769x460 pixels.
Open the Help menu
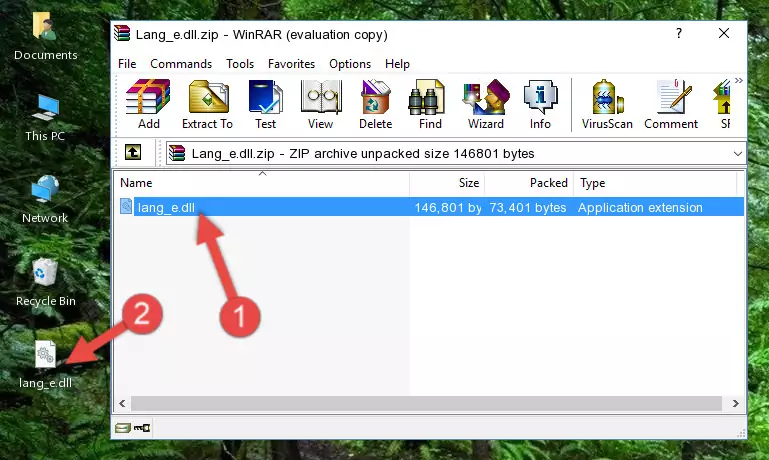397,64
